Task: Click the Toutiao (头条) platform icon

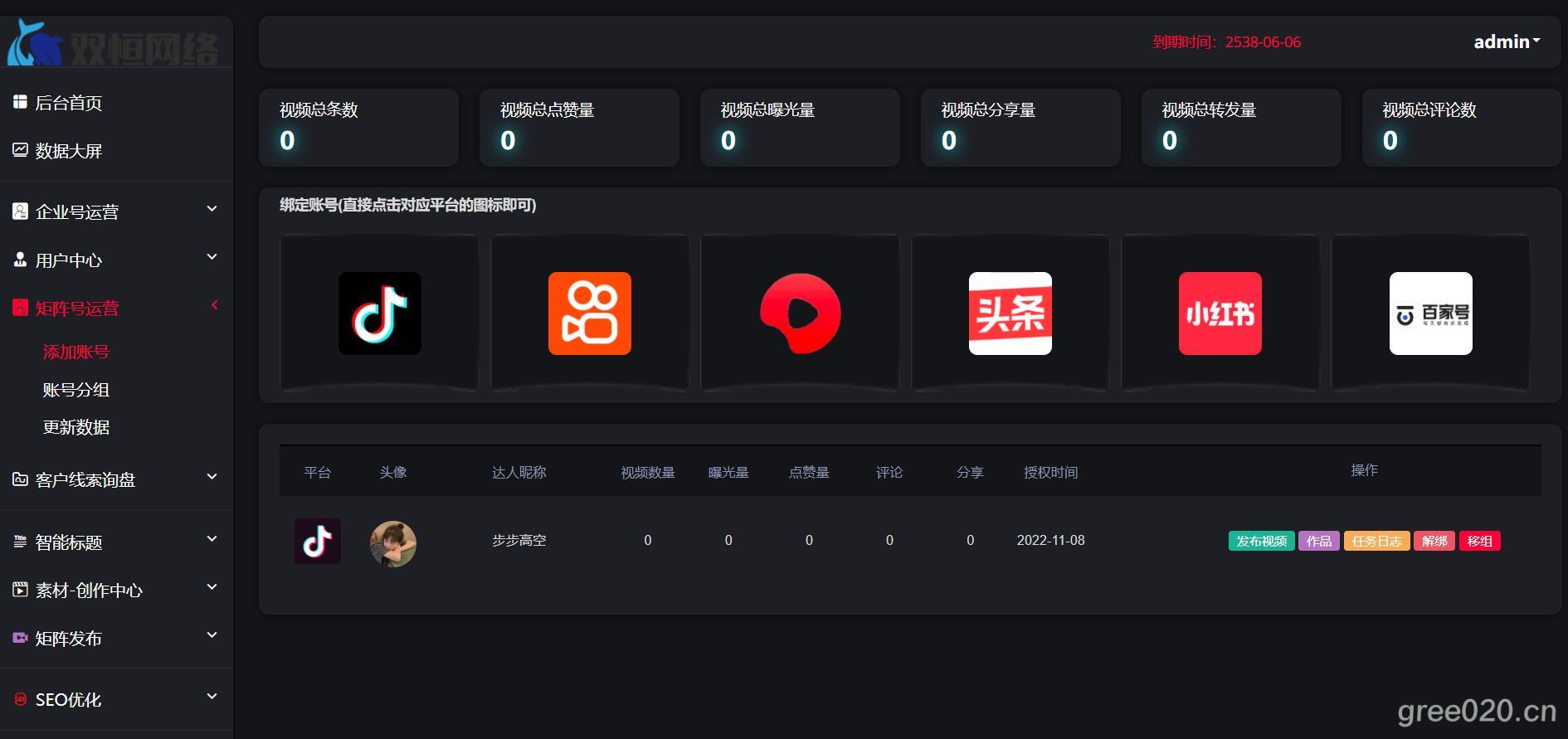Action: click(x=1010, y=314)
